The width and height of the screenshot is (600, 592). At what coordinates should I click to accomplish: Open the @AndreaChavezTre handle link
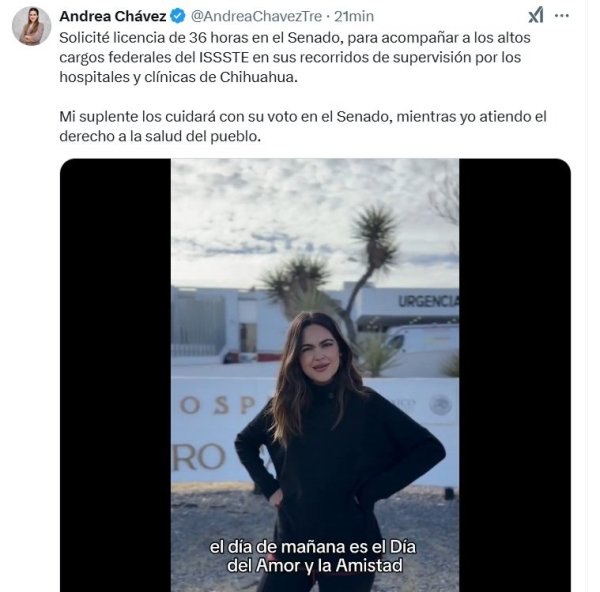(x=256, y=16)
